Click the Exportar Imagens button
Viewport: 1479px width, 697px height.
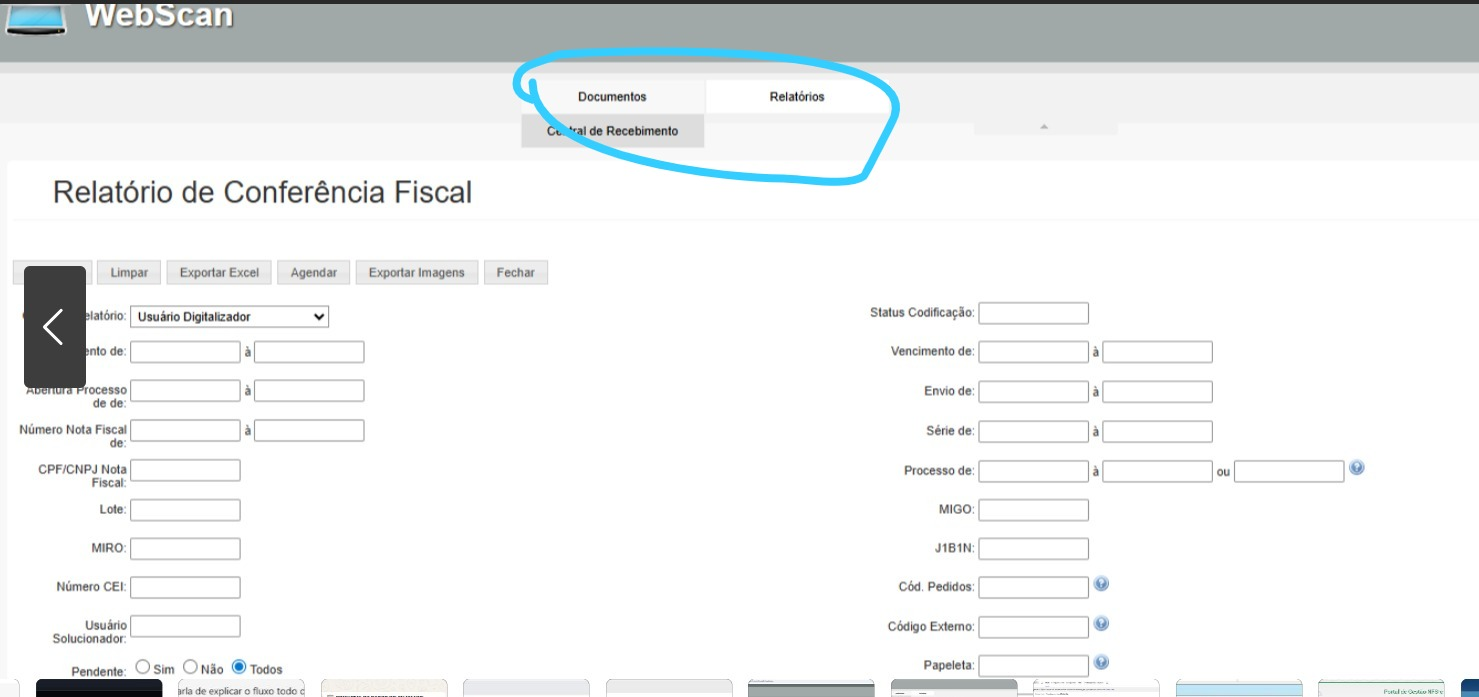point(416,272)
